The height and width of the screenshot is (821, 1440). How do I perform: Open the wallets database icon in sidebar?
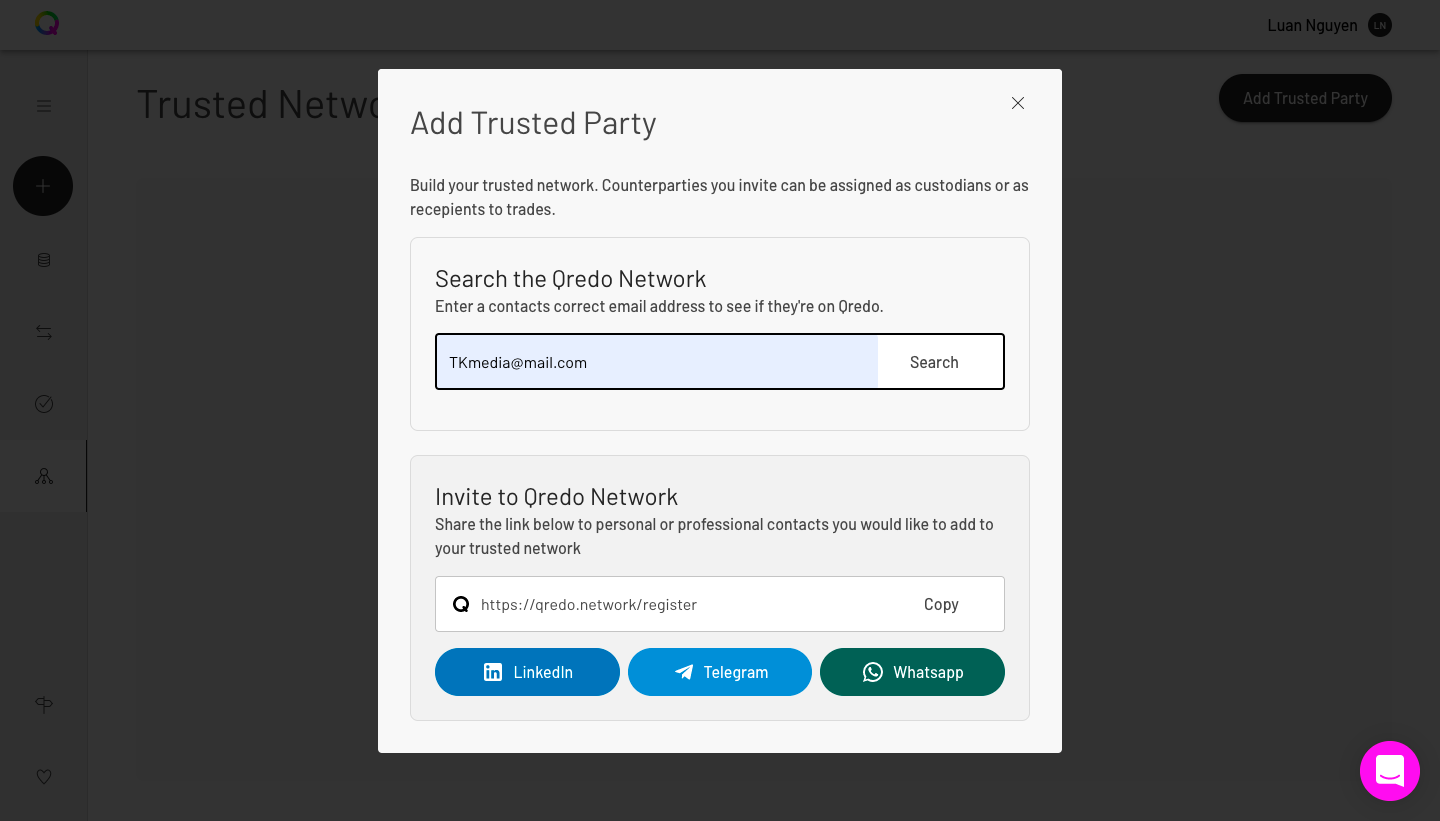click(x=44, y=260)
